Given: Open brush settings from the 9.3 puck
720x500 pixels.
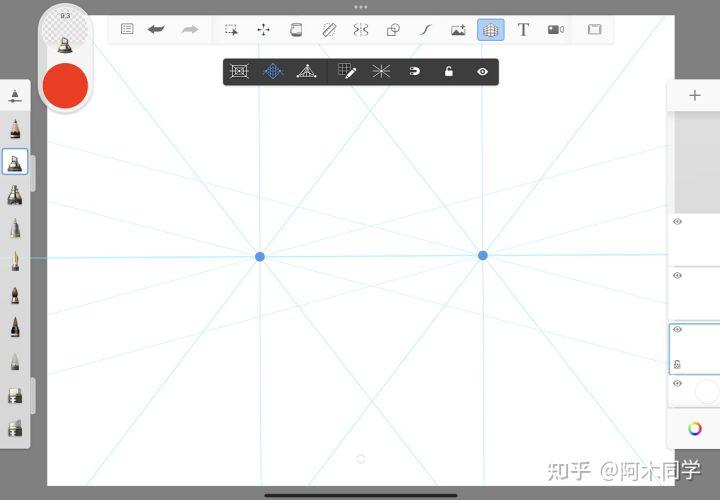Looking at the screenshot, I should click(65, 30).
